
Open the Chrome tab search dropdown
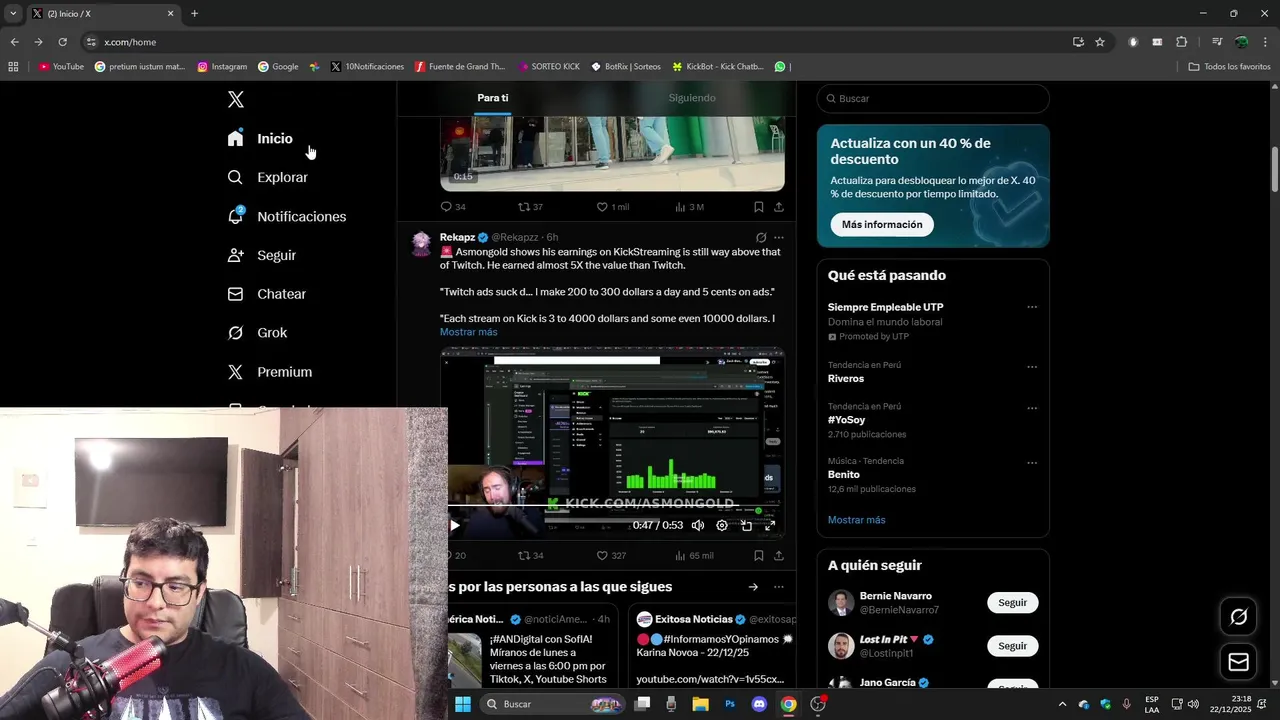click(x=13, y=14)
